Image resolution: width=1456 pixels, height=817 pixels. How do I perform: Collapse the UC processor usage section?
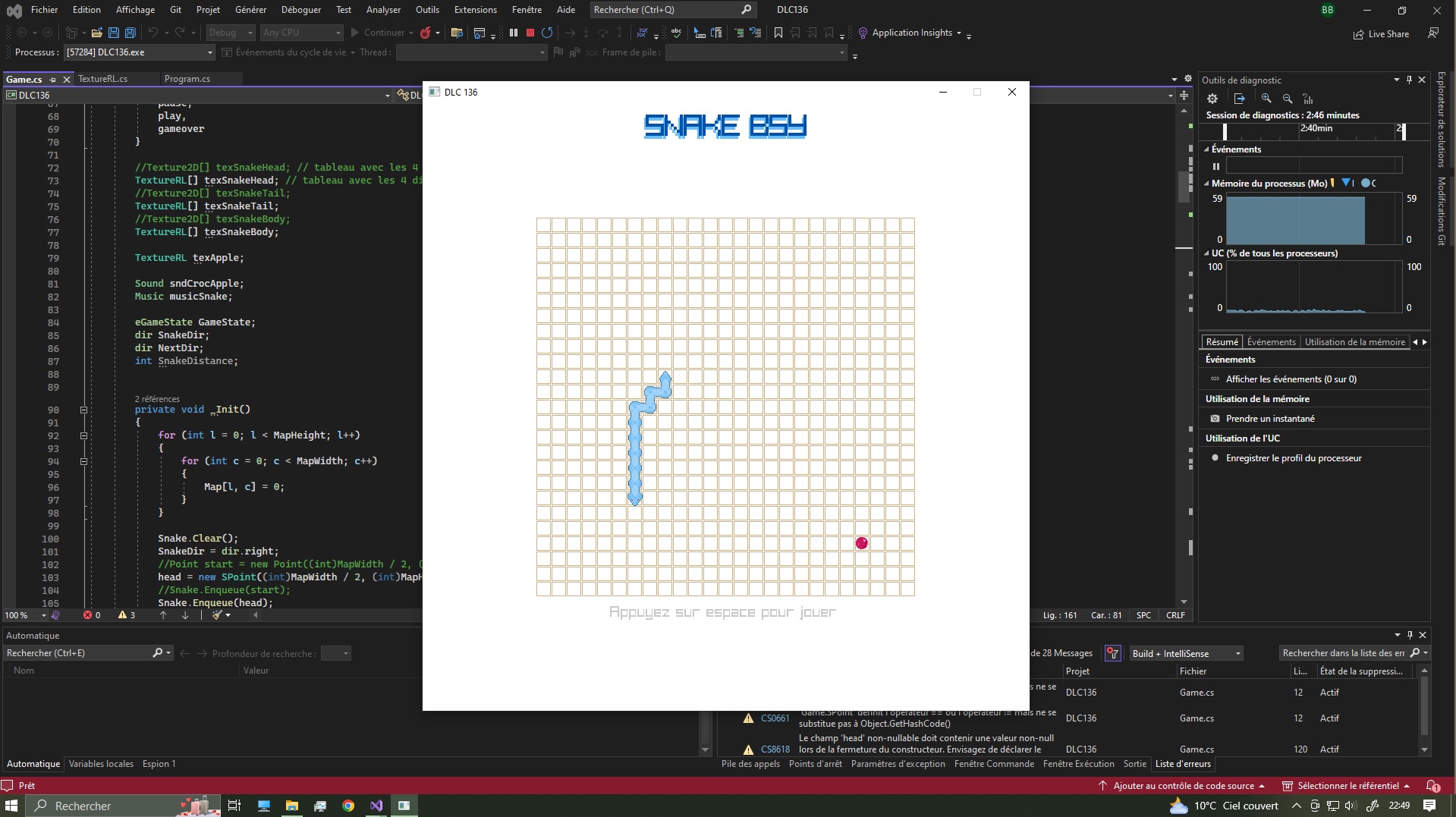[1206, 253]
